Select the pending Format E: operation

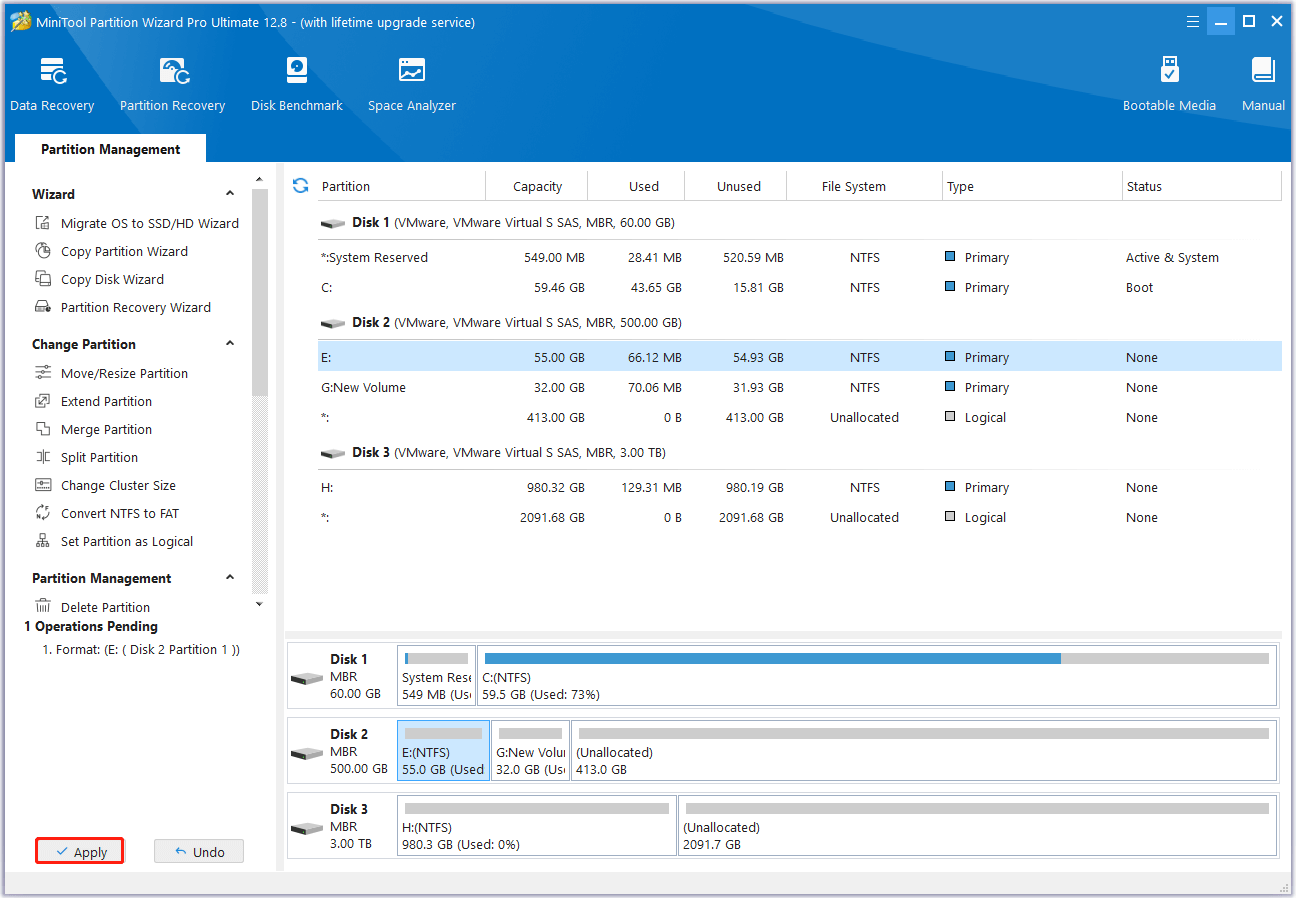[140, 650]
